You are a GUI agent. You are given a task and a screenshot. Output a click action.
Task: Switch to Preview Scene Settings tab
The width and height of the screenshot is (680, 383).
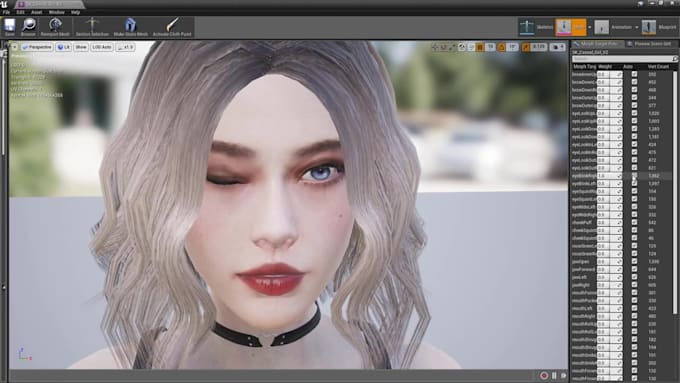(651, 44)
